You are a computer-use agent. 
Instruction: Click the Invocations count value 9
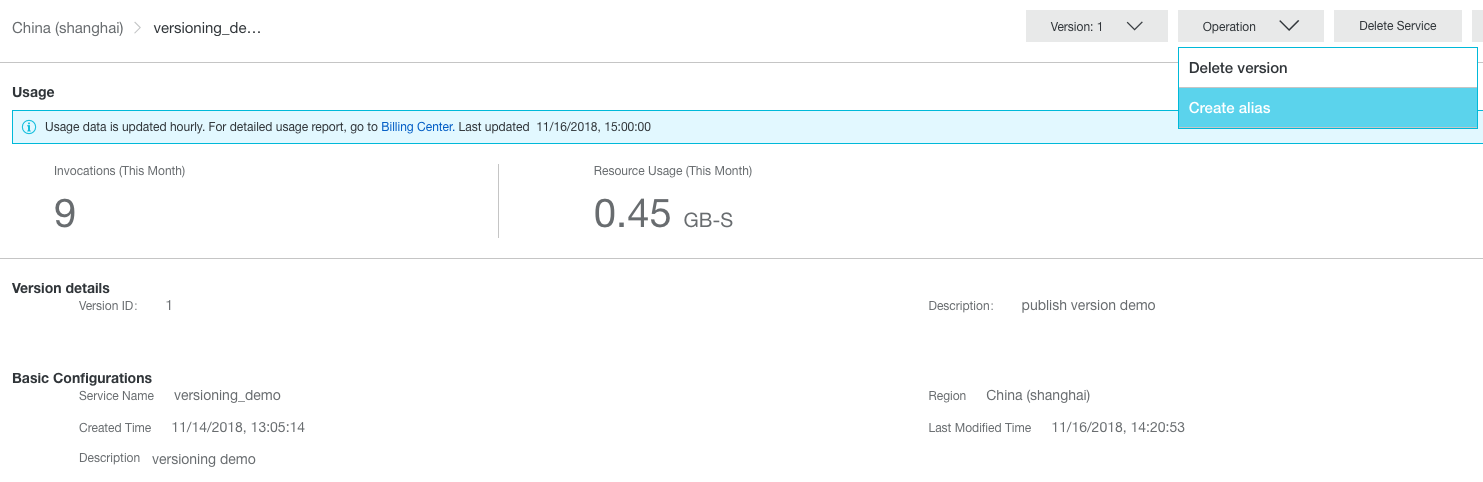pos(65,214)
